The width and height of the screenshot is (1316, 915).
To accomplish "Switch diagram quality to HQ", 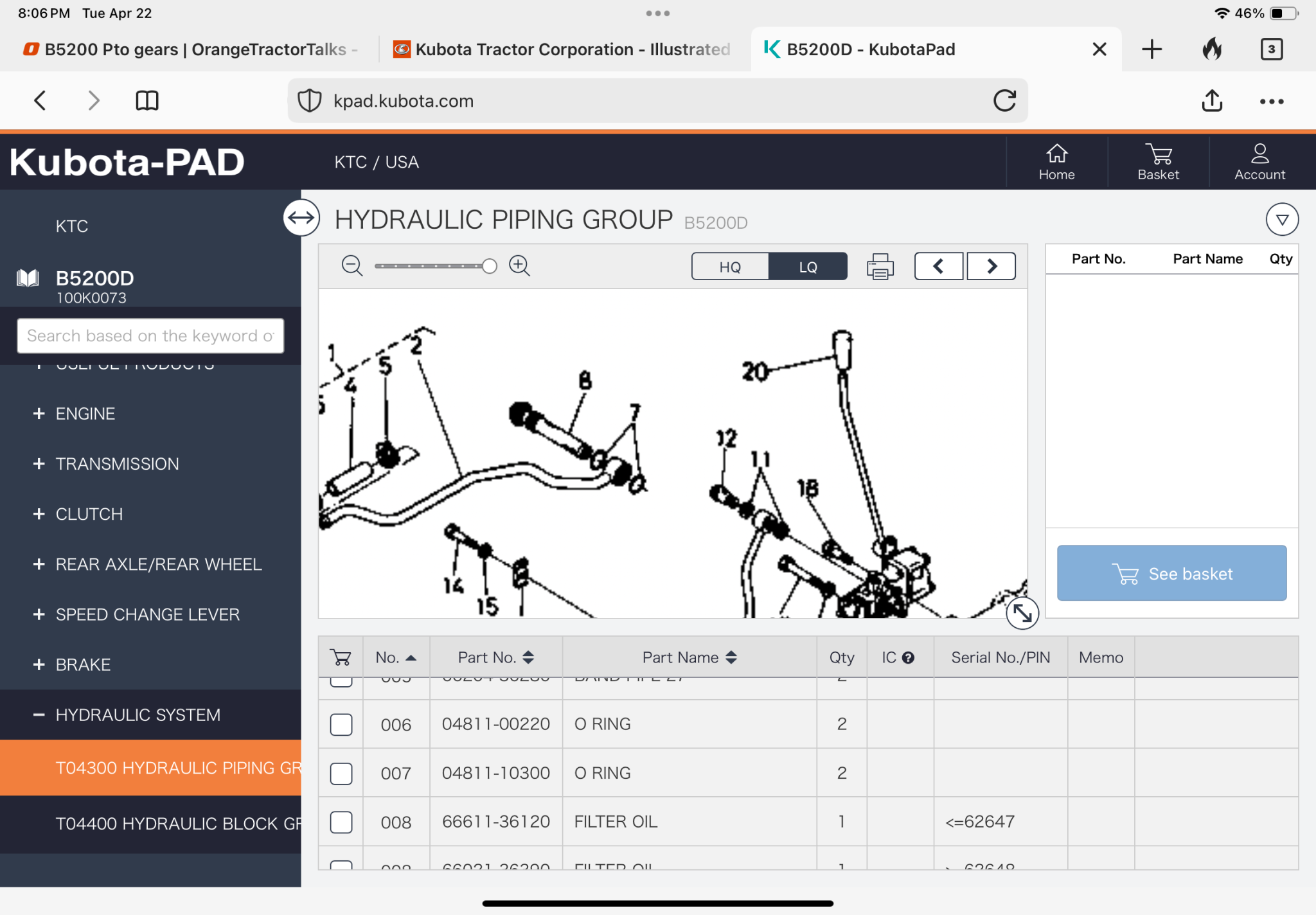I will (x=730, y=267).
